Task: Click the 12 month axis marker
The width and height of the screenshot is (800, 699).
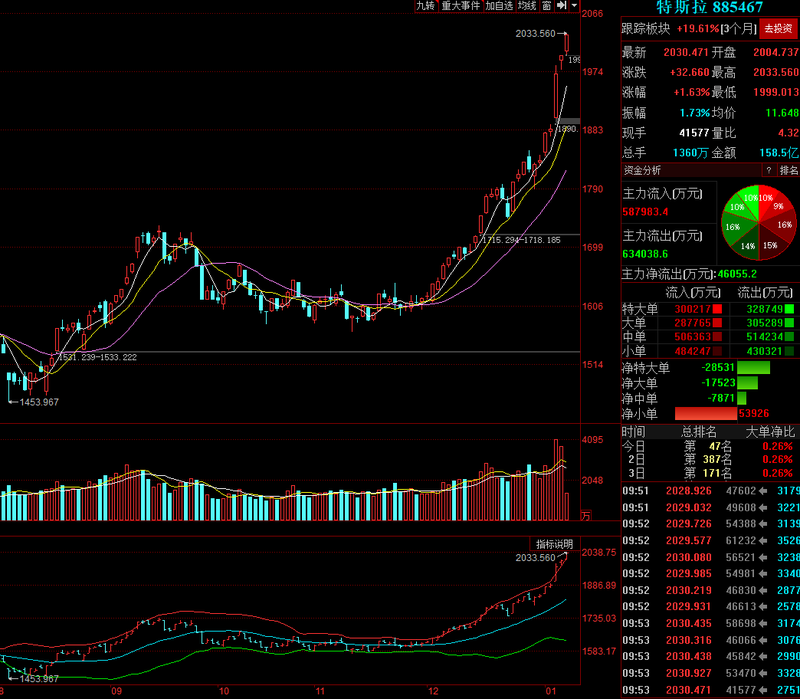Action: (433, 692)
